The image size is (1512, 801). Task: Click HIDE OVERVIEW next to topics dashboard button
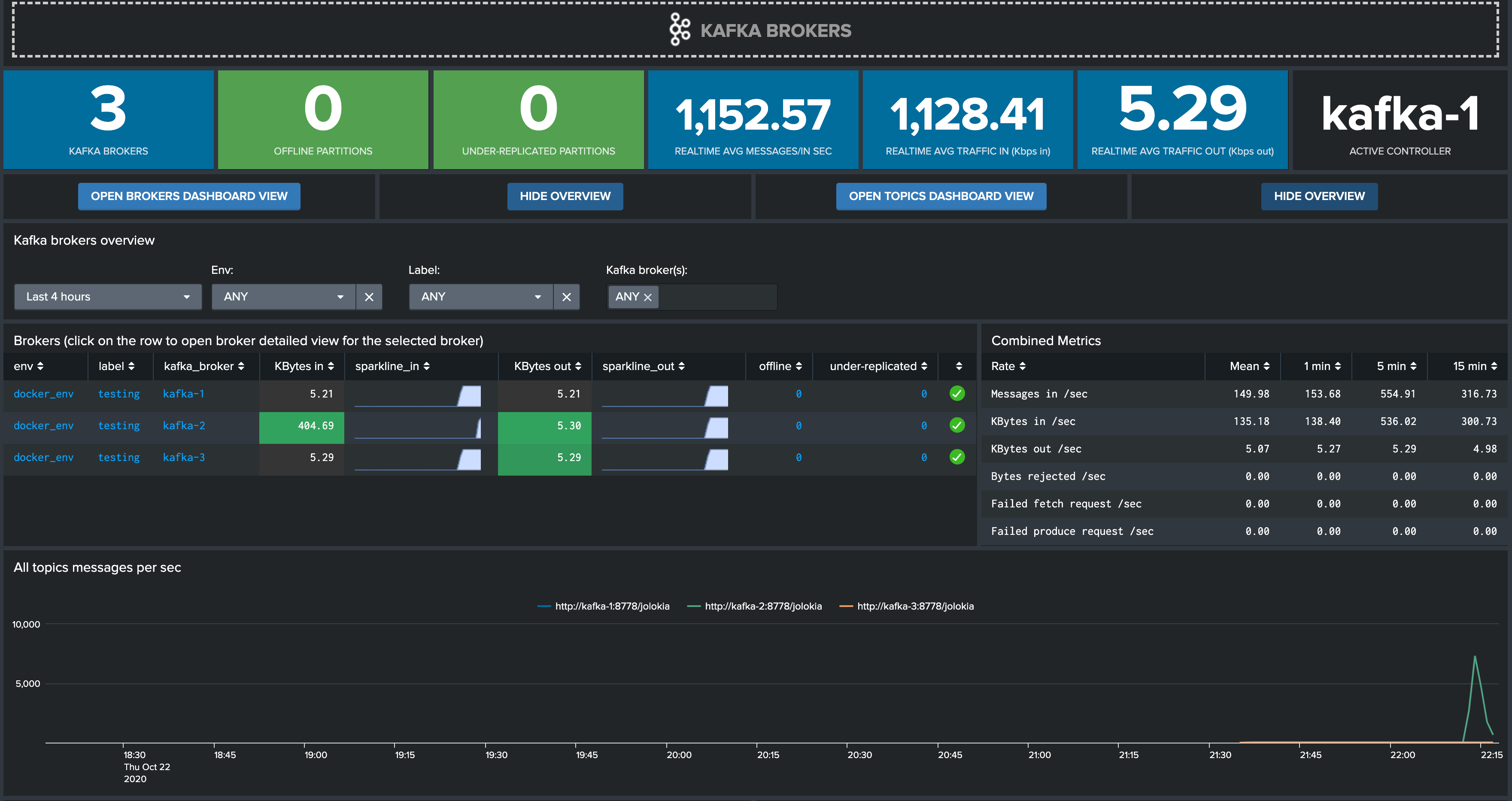[x=1319, y=196]
